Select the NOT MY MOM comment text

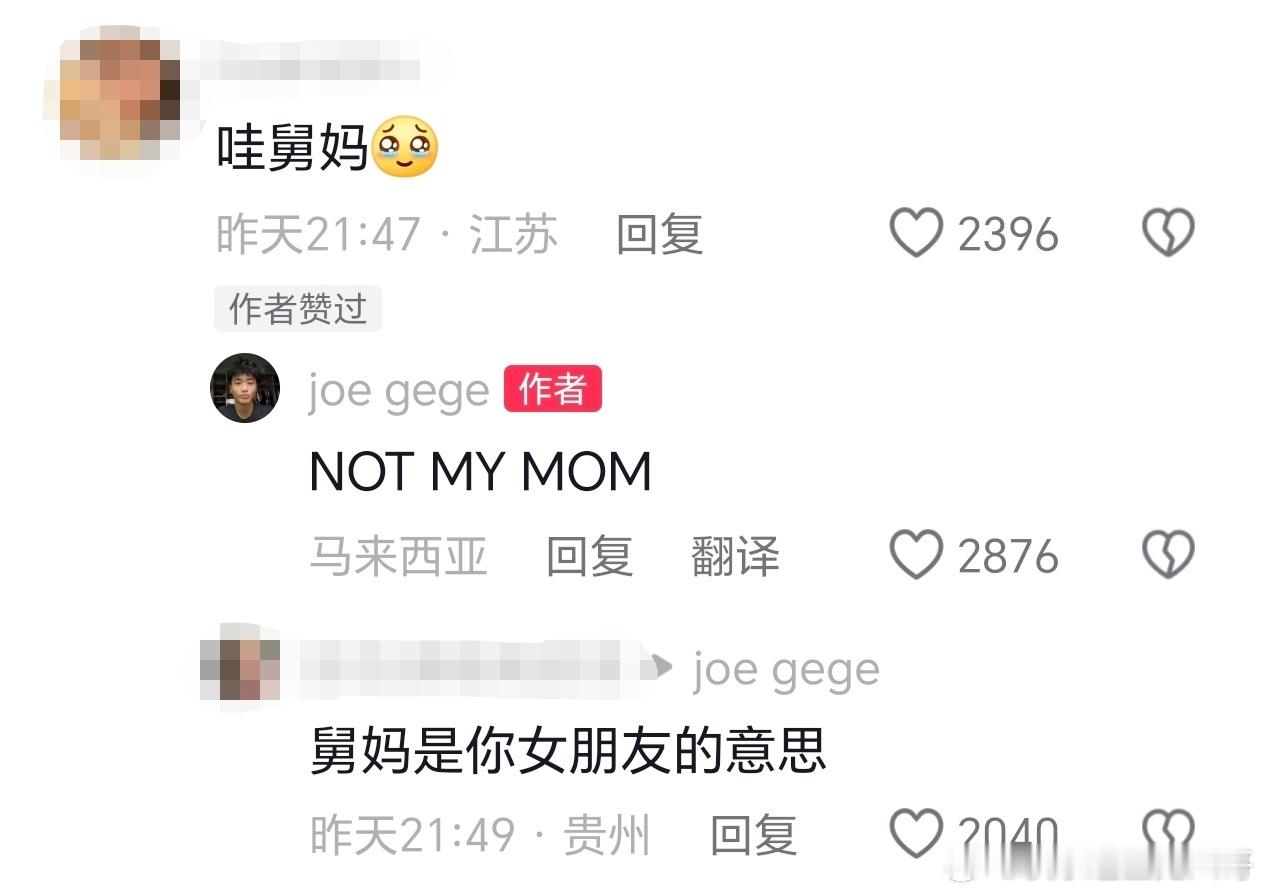480,471
